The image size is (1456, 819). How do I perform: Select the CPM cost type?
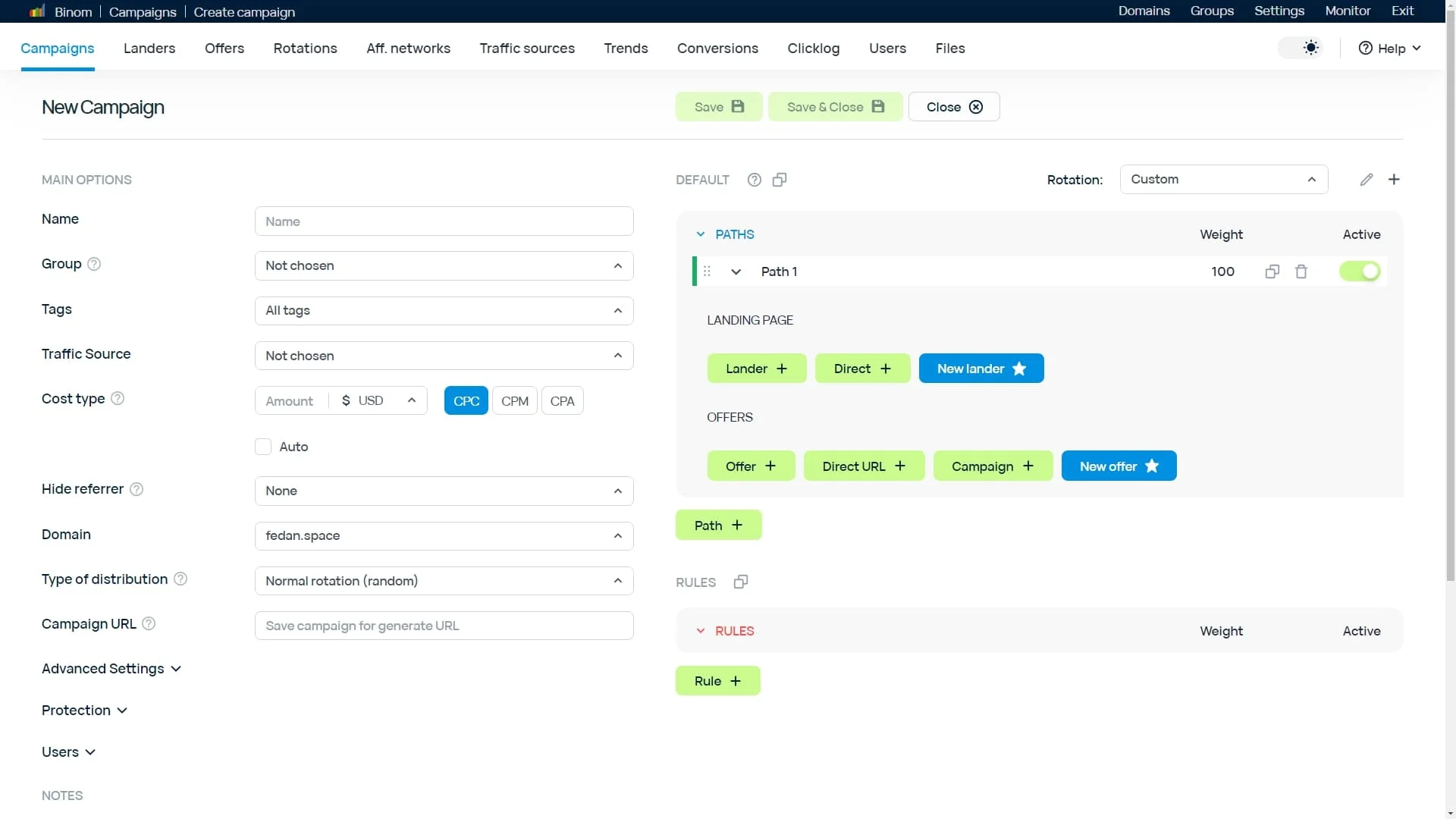(x=515, y=400)
